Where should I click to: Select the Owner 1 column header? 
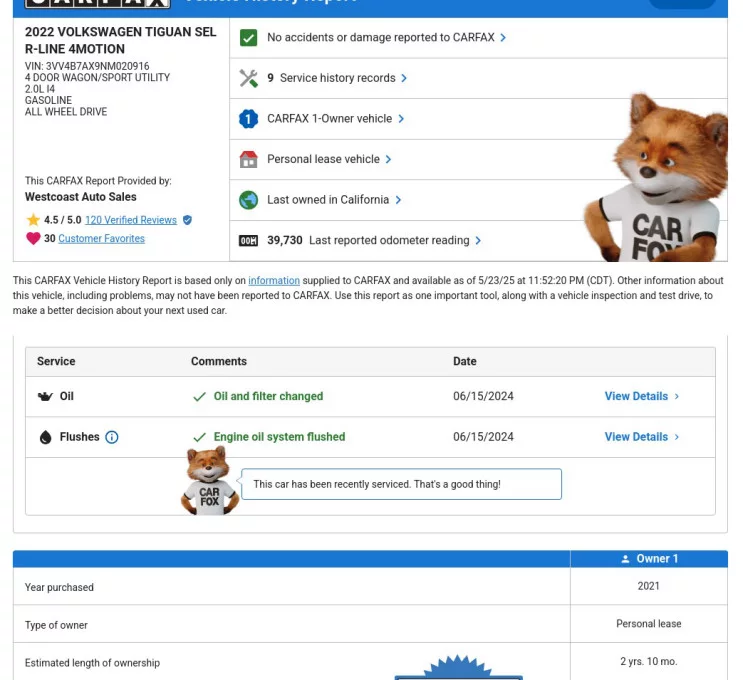coord(648,559)
